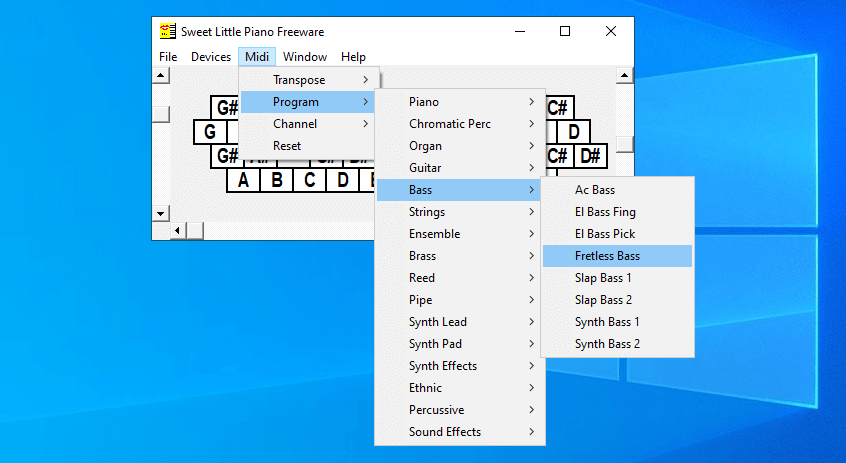
Task: Click the right vertical scrollbar thumb
Action: pos(625,144)
